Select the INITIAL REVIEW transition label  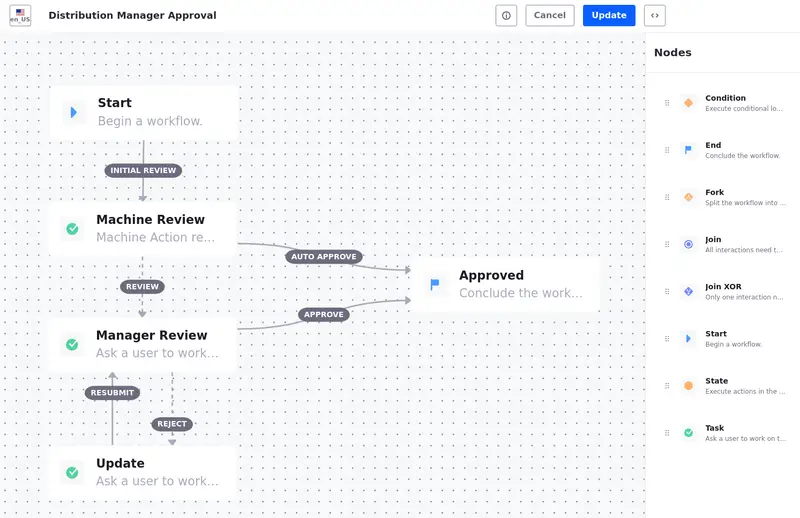[143, 171]
